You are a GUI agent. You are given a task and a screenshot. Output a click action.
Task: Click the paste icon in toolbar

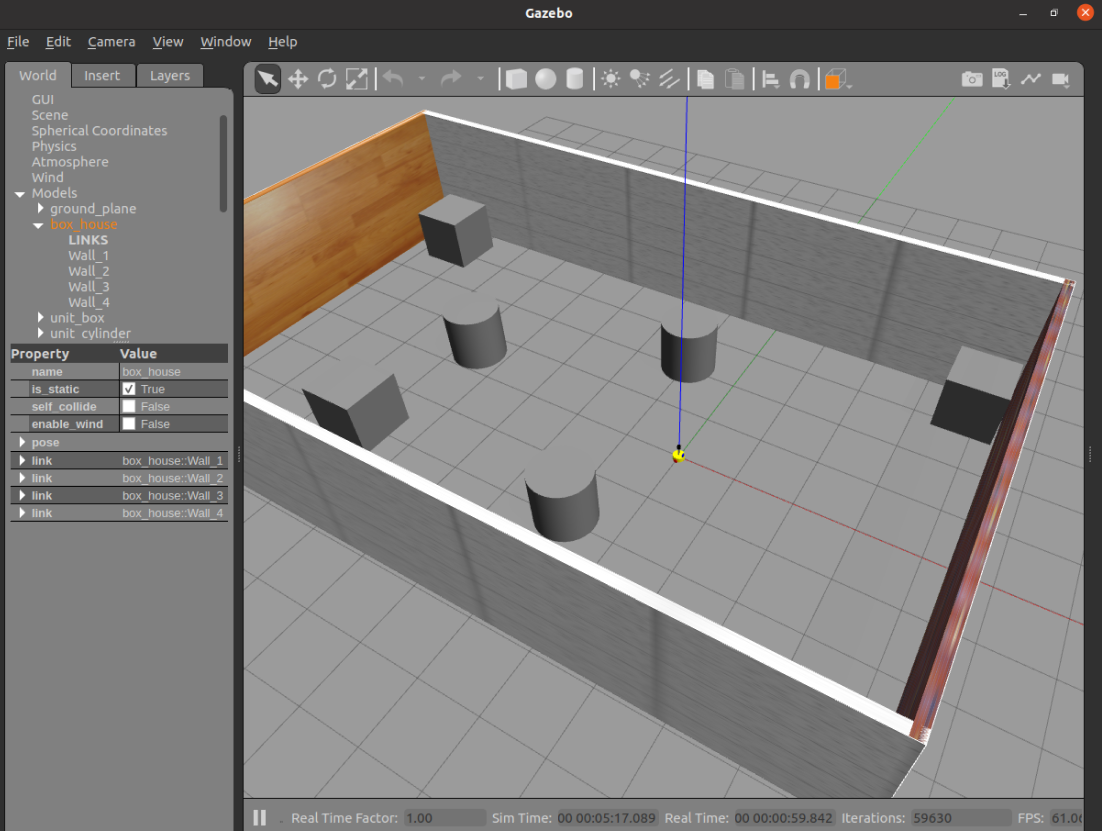coord(734,79)
